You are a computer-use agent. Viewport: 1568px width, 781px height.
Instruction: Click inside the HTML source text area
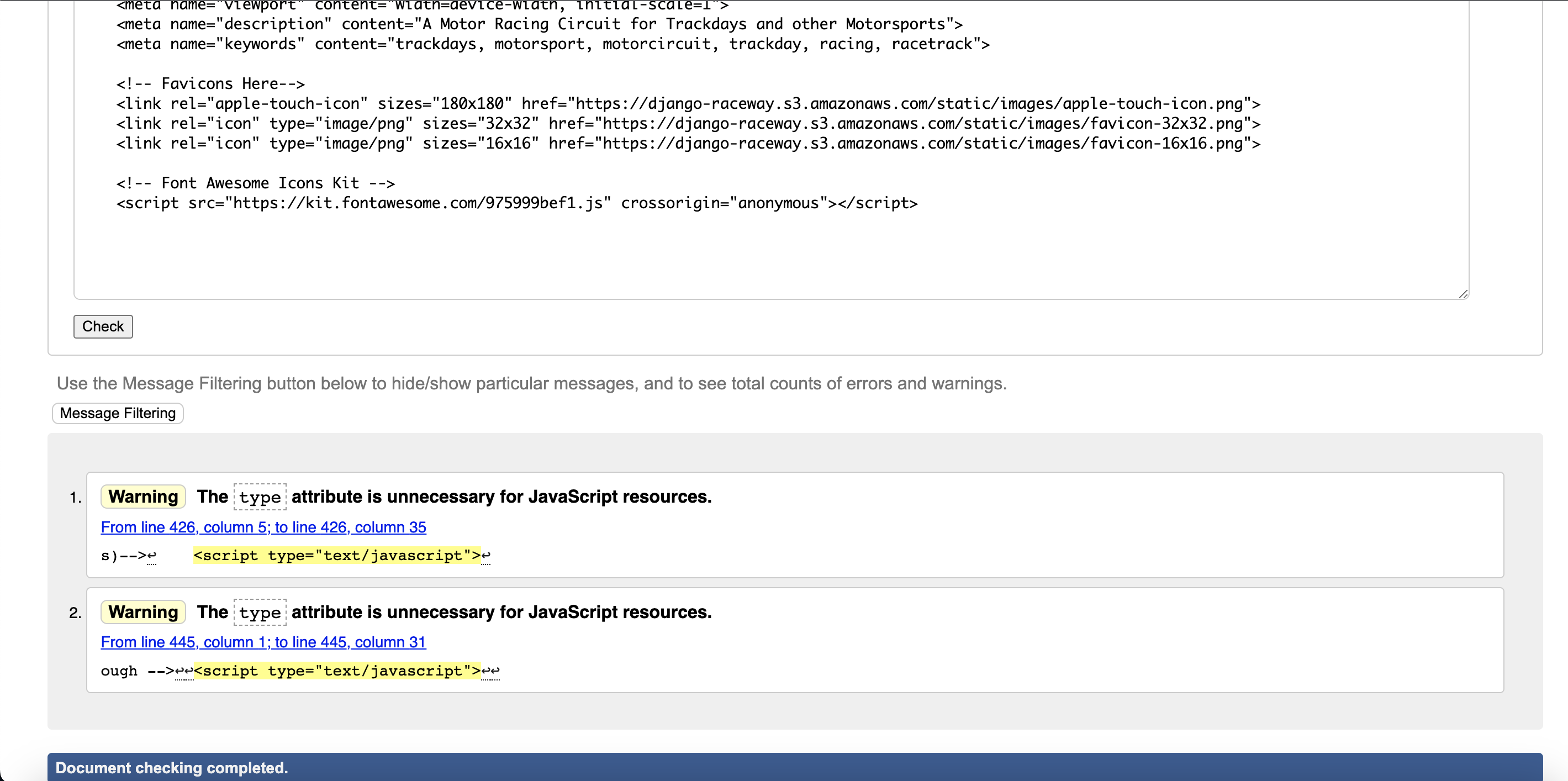771,149
